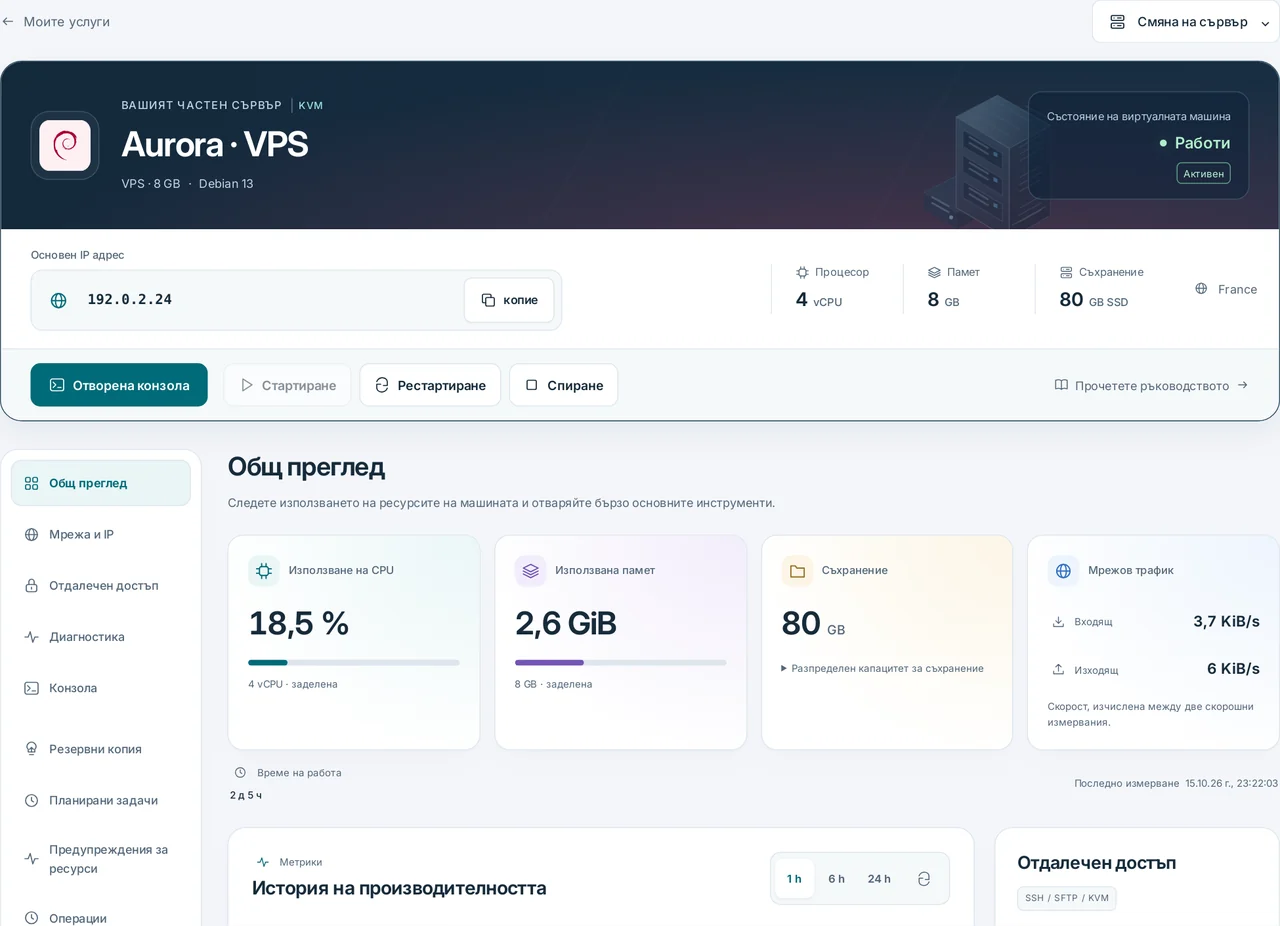Click the 'Използване на CPU' card icon

point(264,571)
